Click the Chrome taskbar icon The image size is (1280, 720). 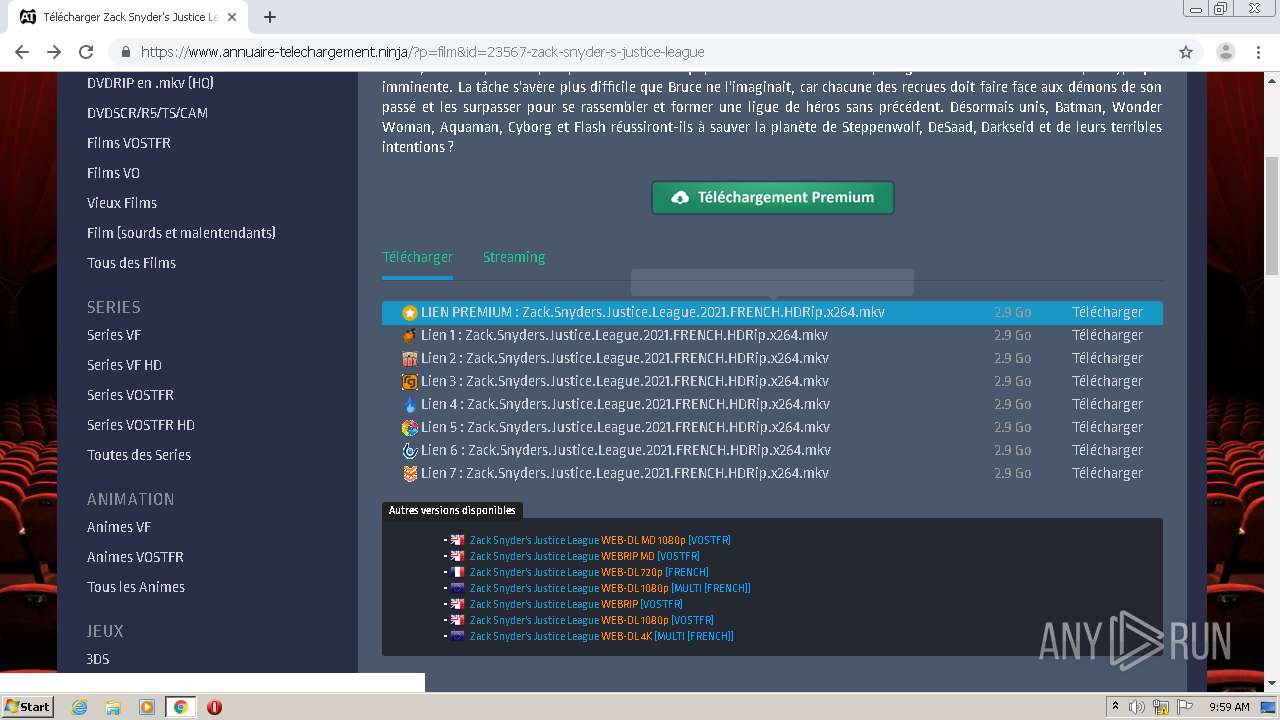coord(181,707)
